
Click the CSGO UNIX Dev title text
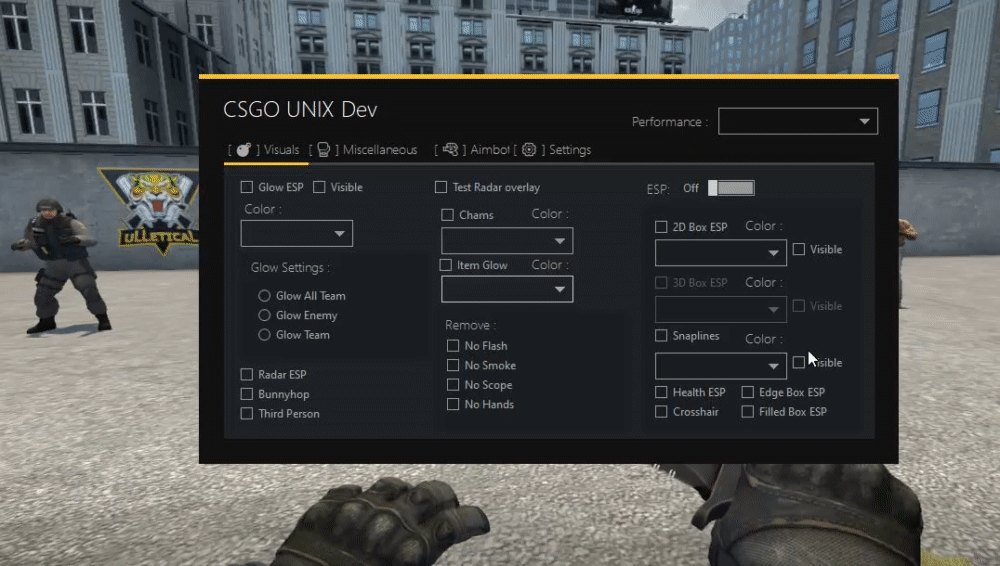pos(300,110)
